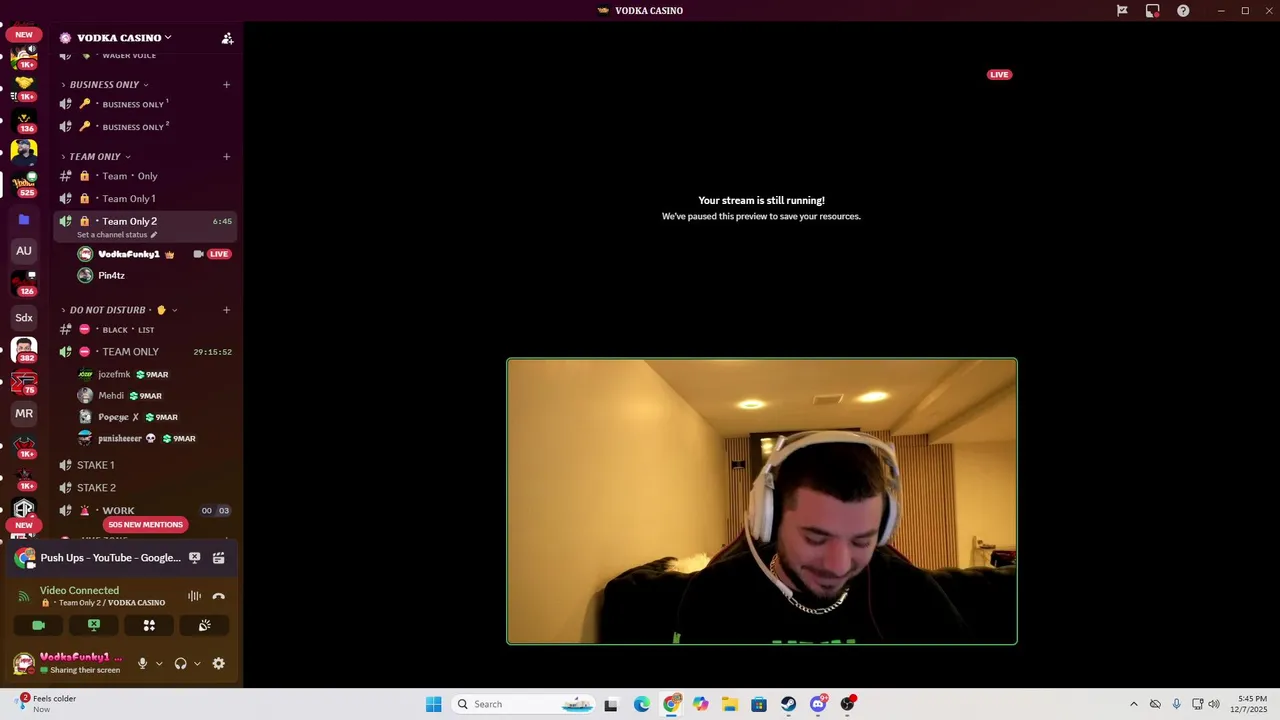Click the webcam video tile
This screenshot has width=1280, height=720.
pyautogui.click(x=762, y=501)
